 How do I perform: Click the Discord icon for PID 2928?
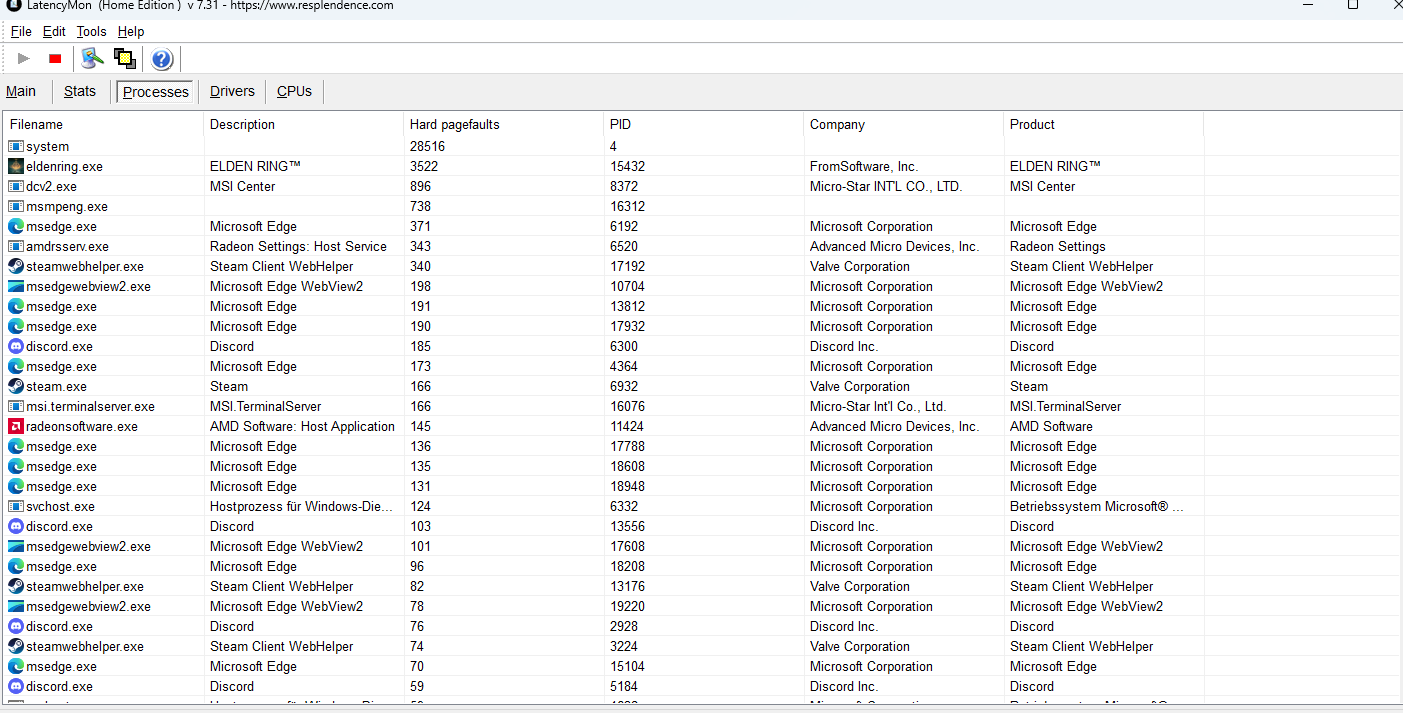(16, 626)
